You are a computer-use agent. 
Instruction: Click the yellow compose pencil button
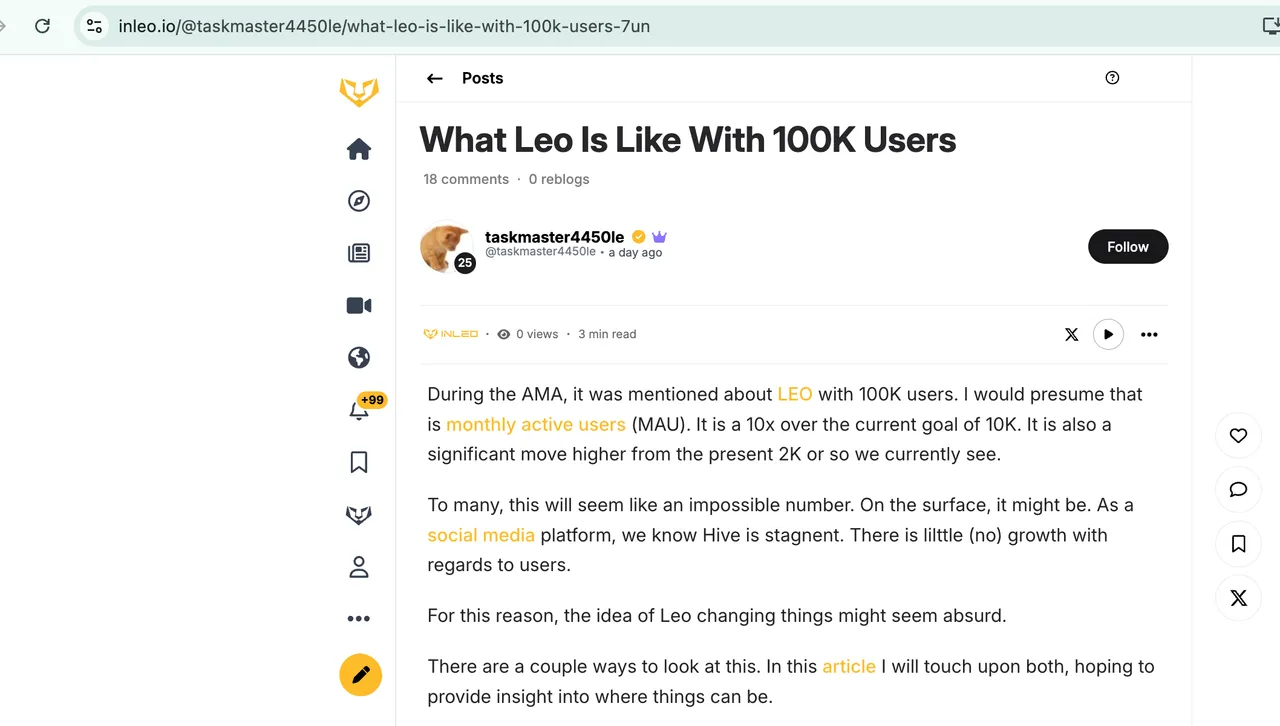(x=361, y=675)
